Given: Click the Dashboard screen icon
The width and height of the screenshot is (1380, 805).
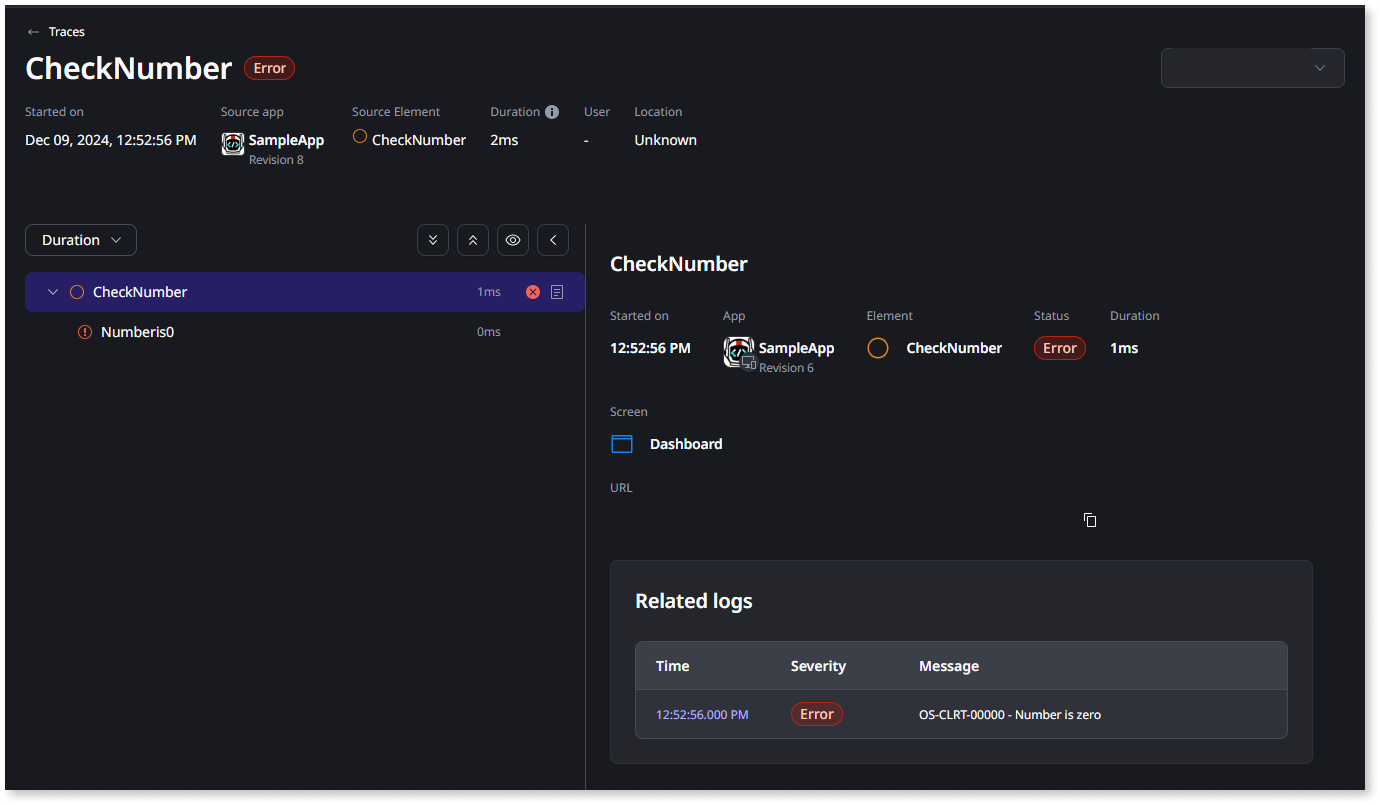Looking at the screenshot, I should (x=622, y=444).
